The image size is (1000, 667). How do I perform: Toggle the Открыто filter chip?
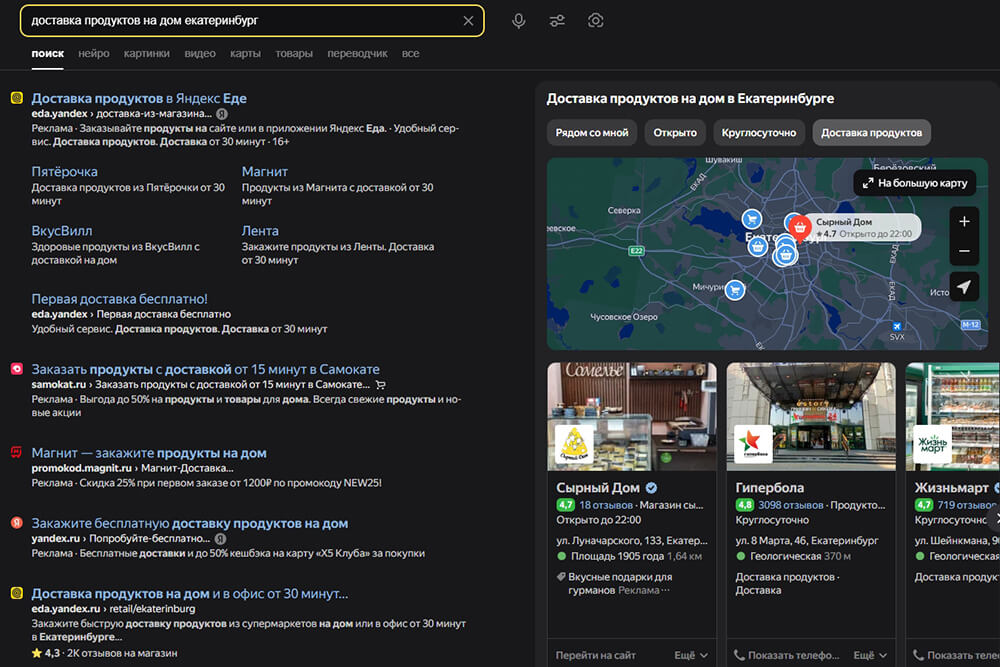675,133
